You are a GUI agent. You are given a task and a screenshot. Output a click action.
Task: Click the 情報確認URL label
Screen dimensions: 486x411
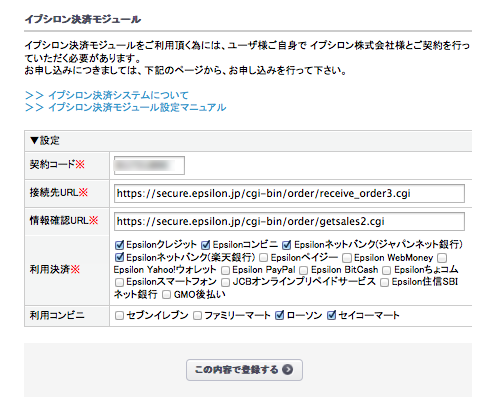coord(64,220)
